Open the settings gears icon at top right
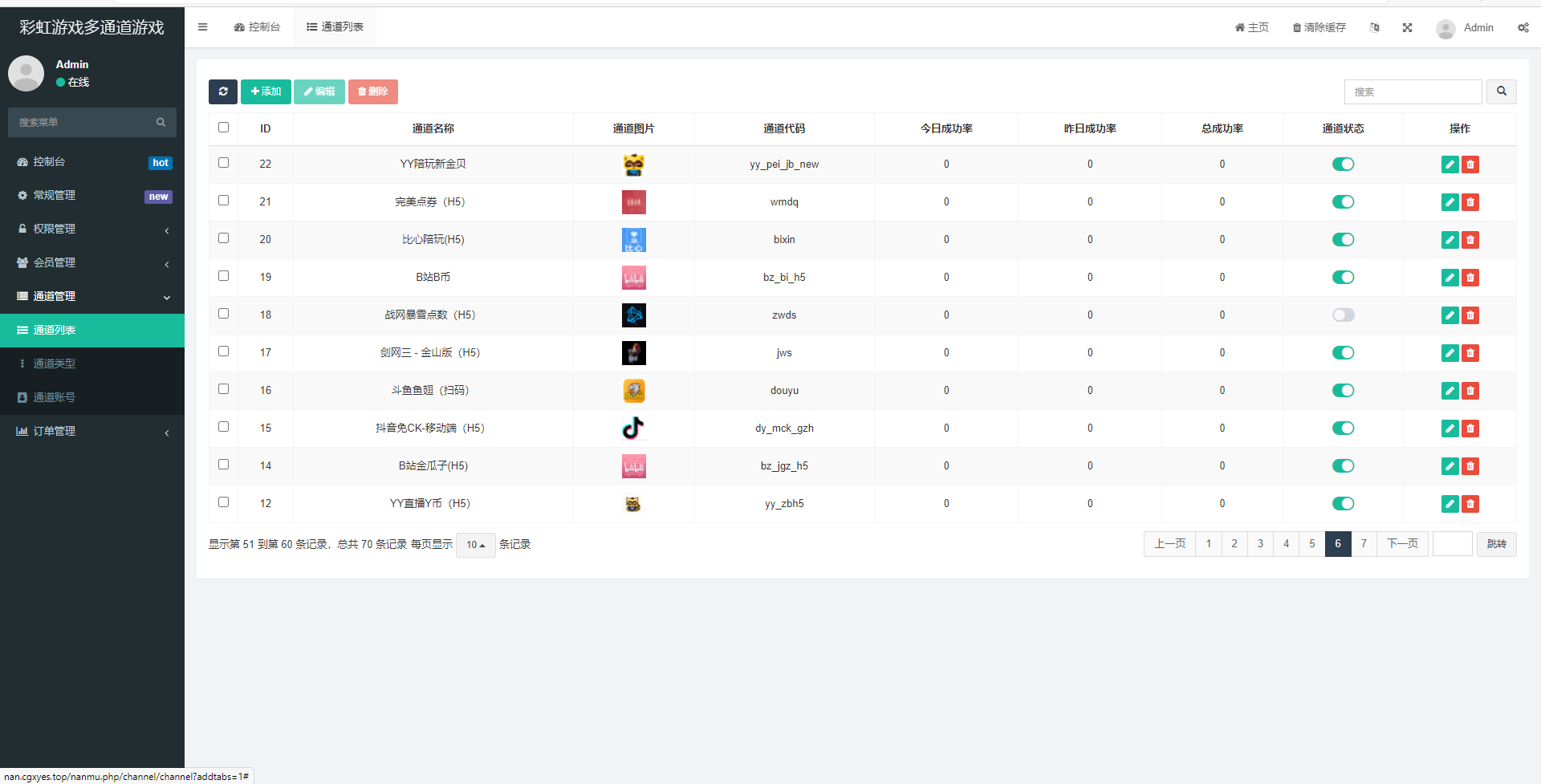This screenshot has height=784, width=1541. 1523,28
